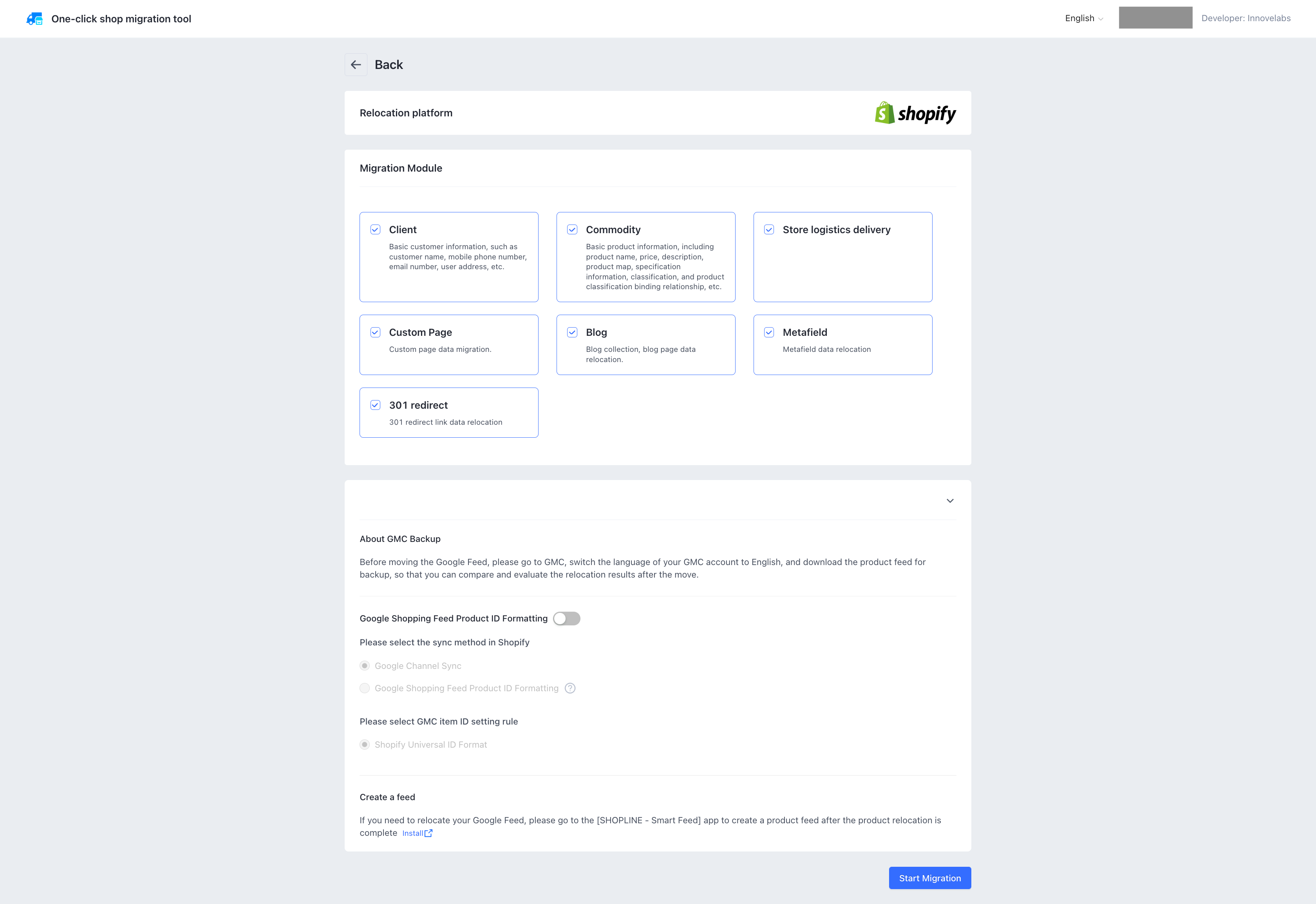Uncheck the Custom Page checkbox
This screenshot has height=904, width=1316.
click(x=376, y=332)
